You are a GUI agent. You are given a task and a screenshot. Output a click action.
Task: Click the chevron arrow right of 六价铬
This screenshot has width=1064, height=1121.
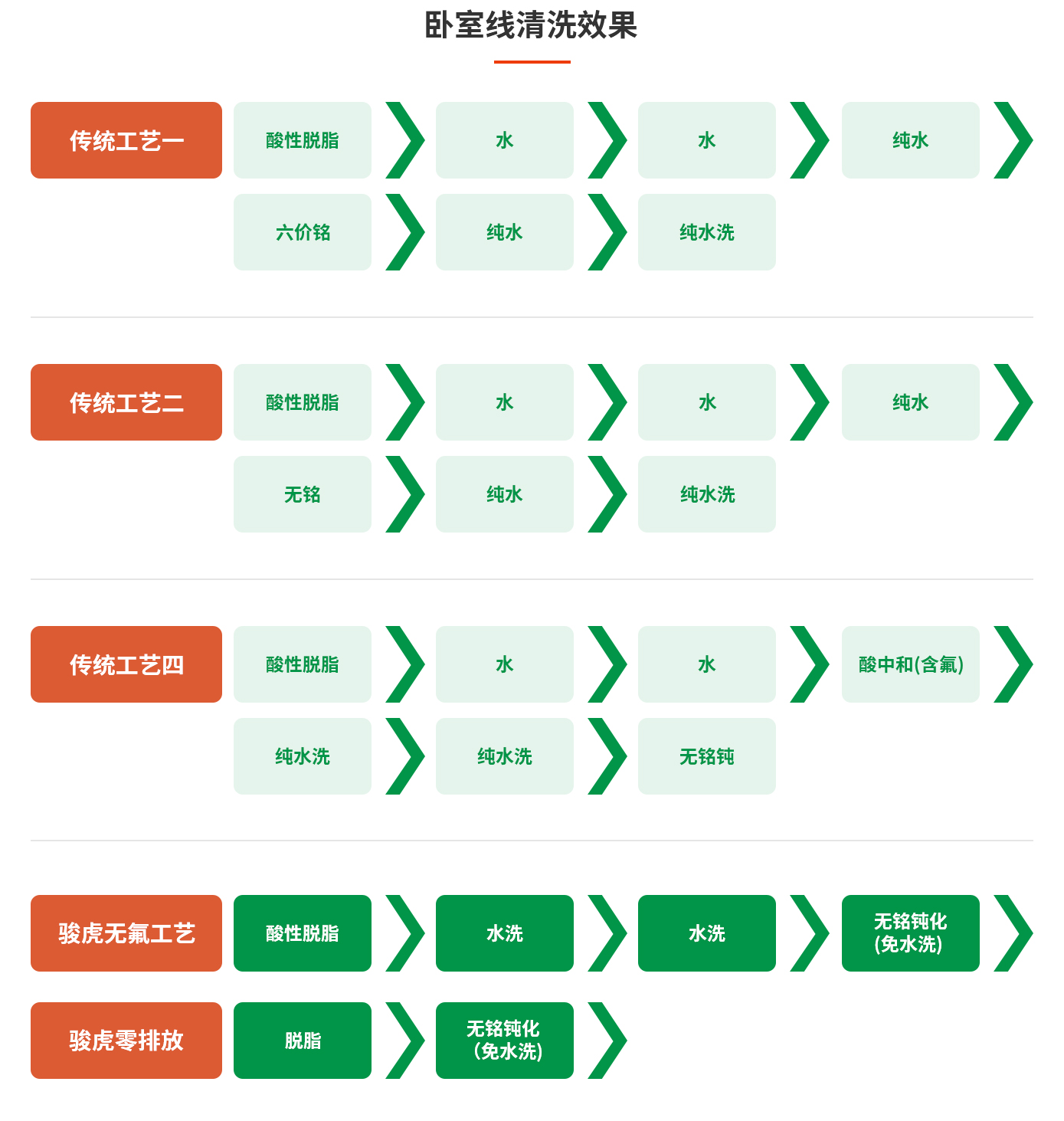point(406,232)
